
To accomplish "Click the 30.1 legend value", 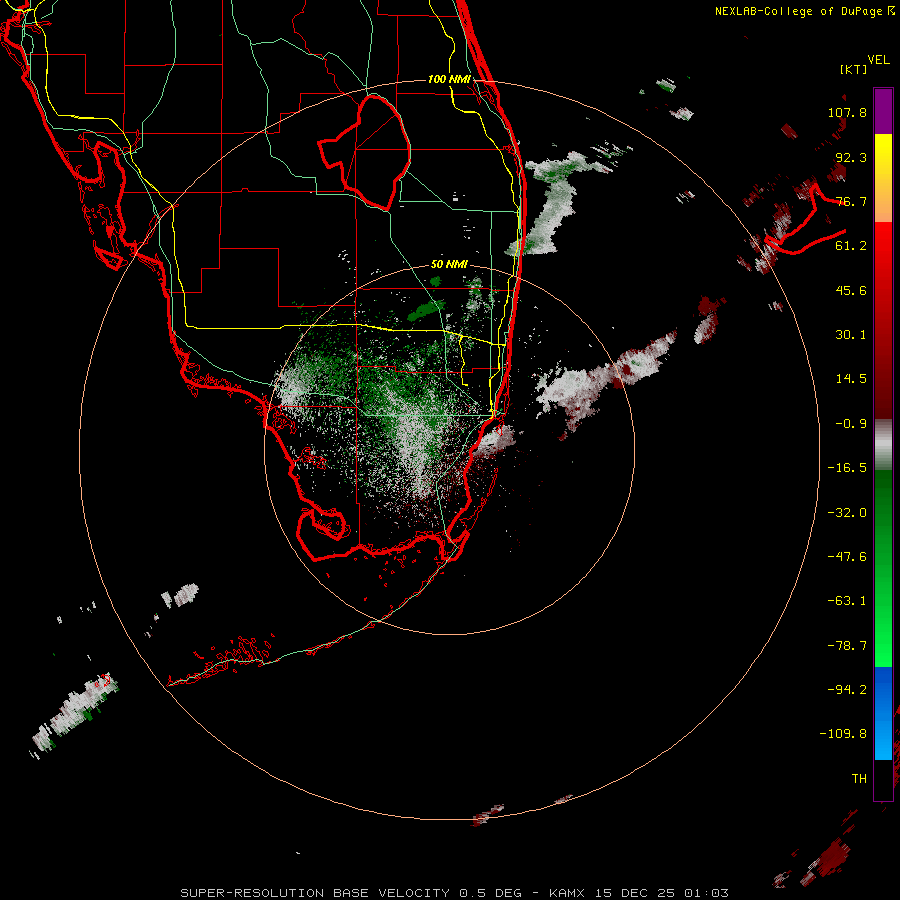I will tap(851, 335).
